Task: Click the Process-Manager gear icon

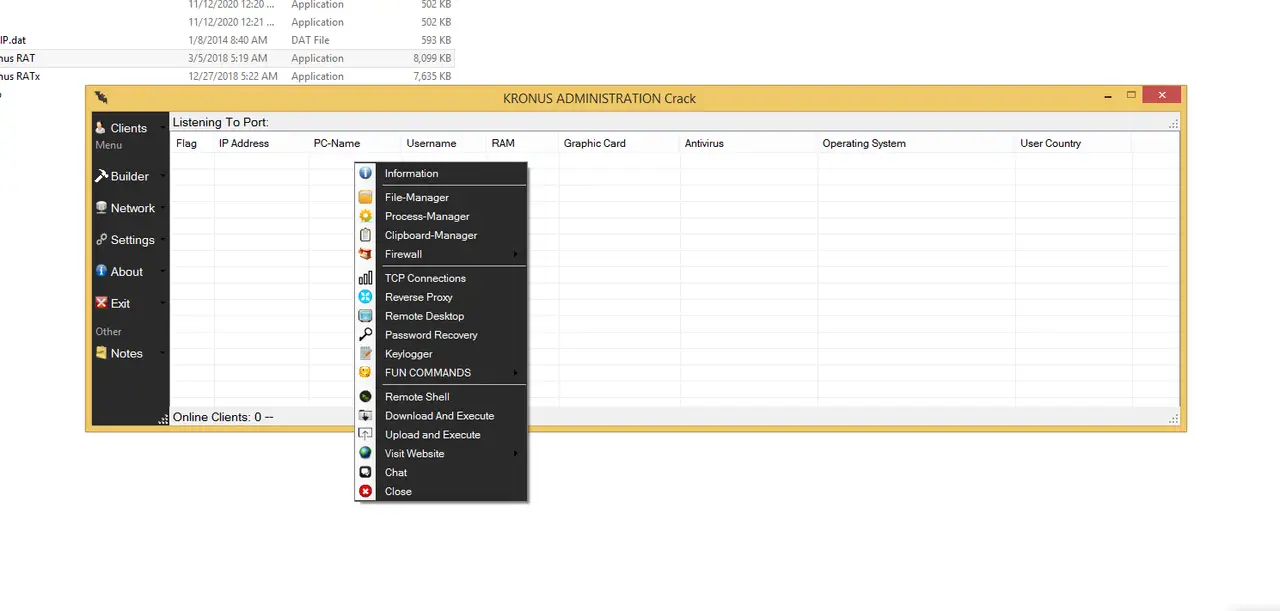Action: 365,216
